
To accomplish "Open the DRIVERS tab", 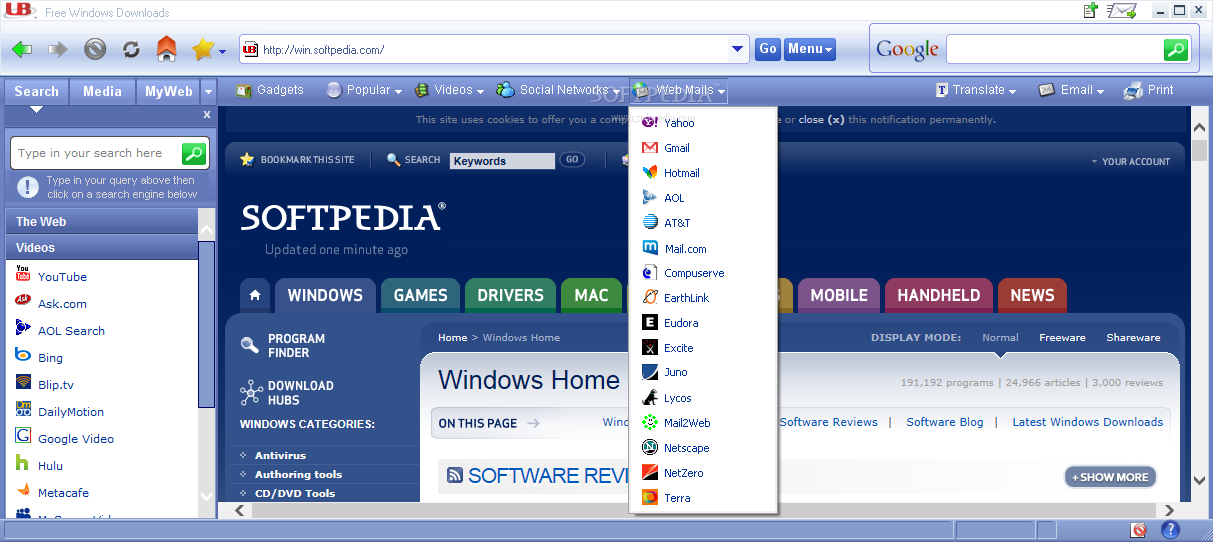I will pyautogui.click(x=510, y=295).
